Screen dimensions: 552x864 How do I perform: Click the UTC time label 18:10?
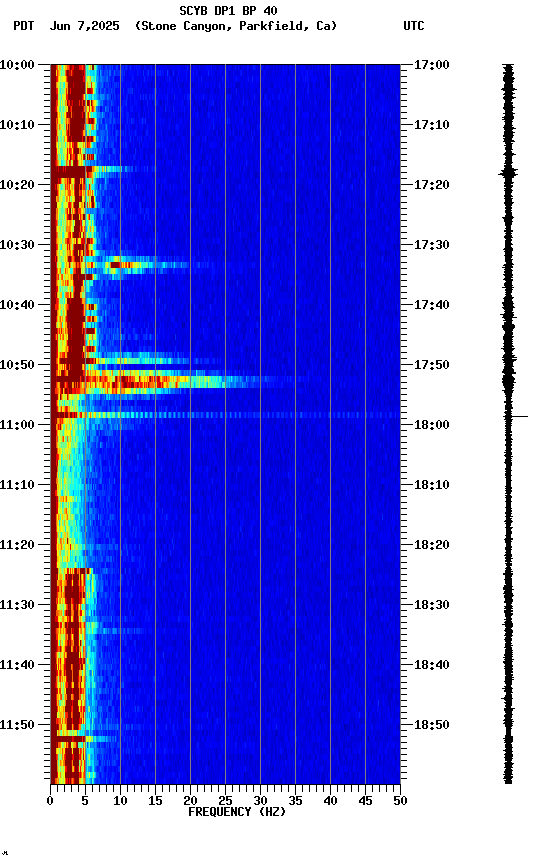click(432, 485)
